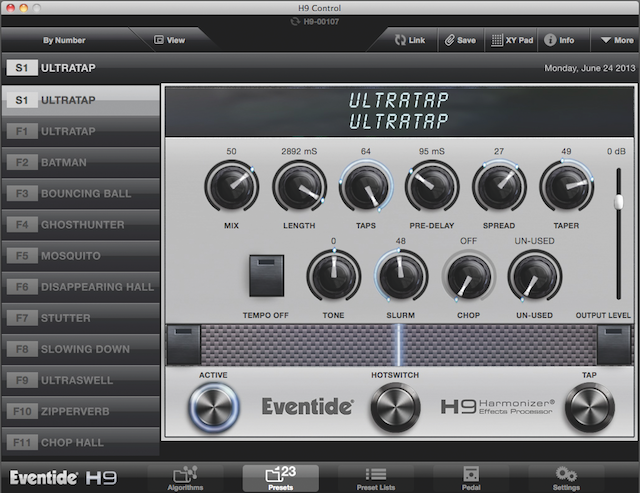Click the date Monday, June 24 2013
Image resolution: width=640 pixels, height=493 pixels.
coord(590,68)
